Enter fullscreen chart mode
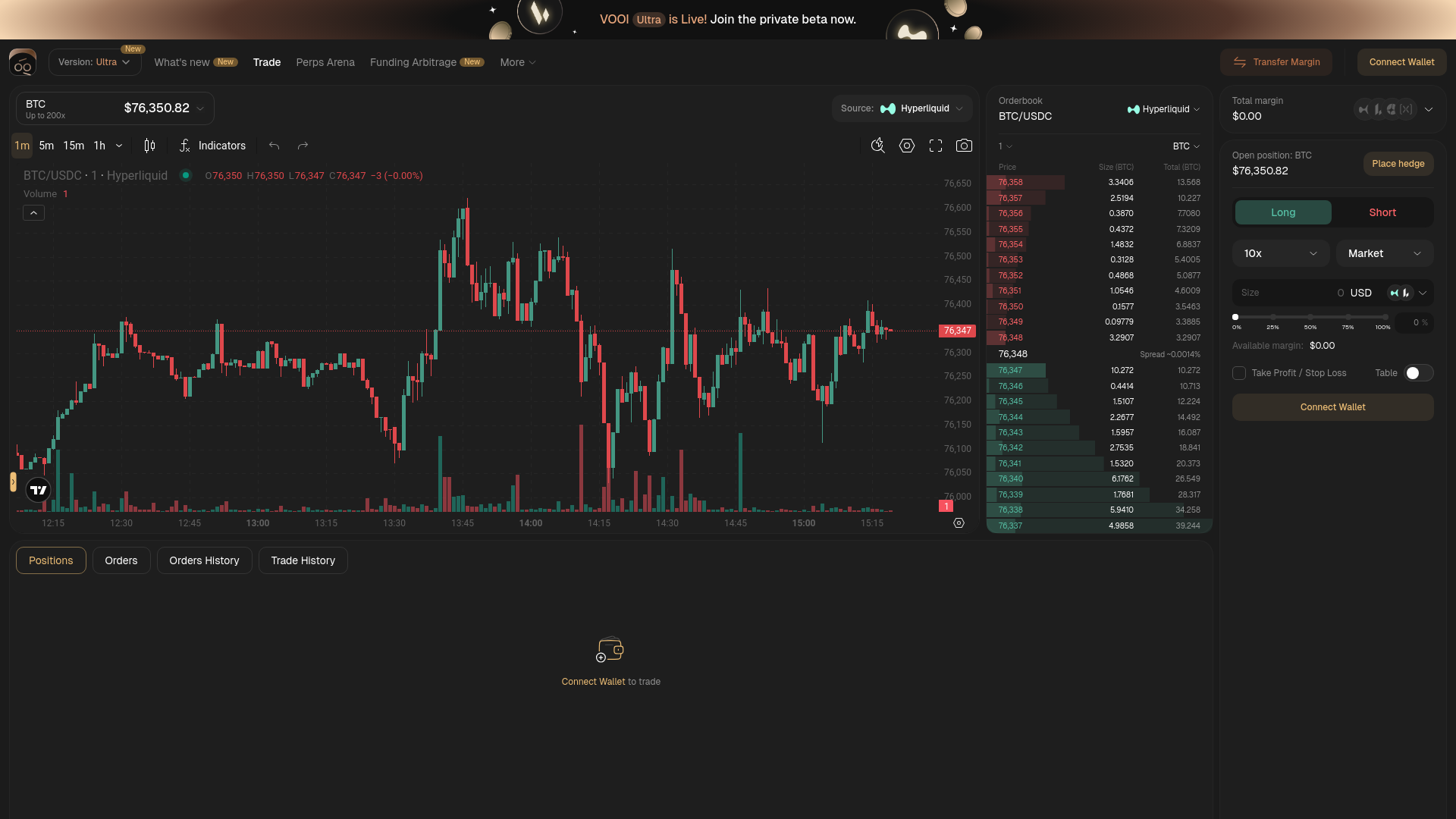 point(936,146)
